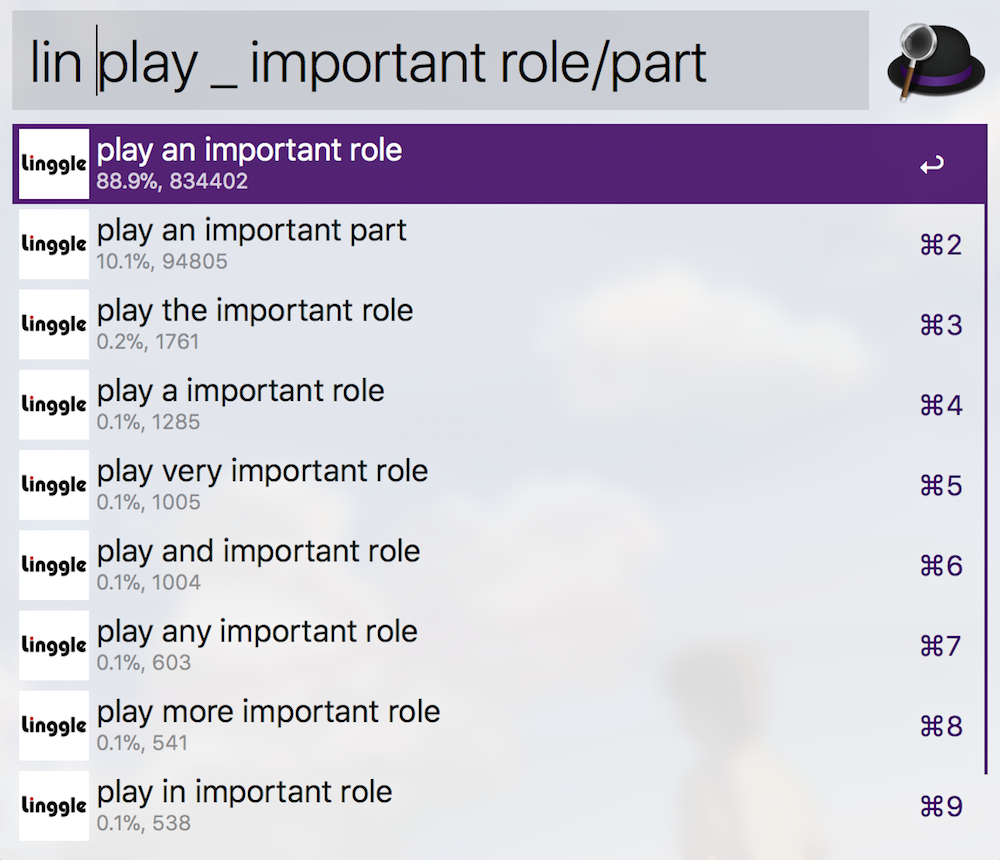Viewport: 1000px width, 860px height.
Task: Click the ⌘2 shortcut label
Action: tap(940, 245)
